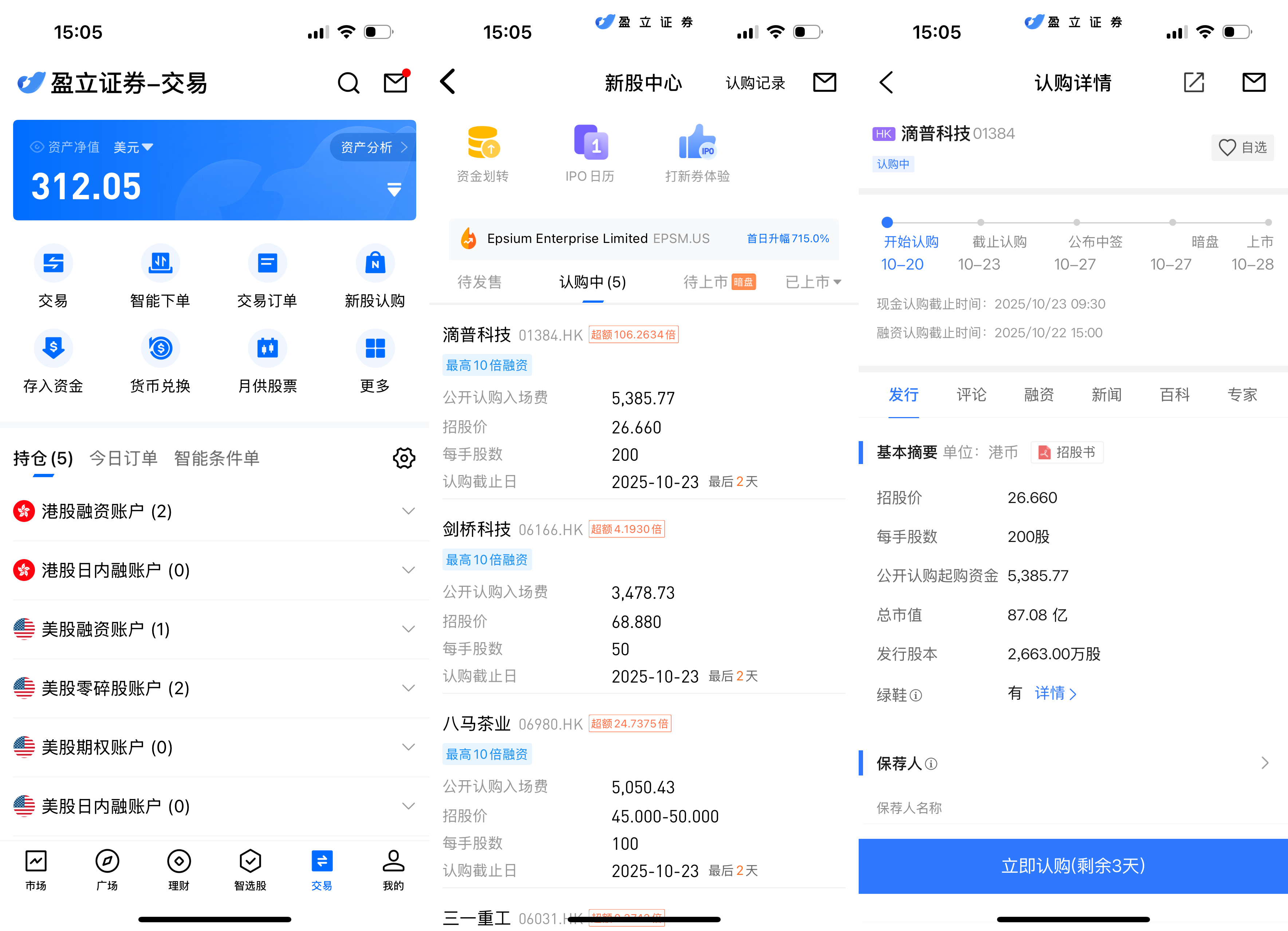
Task: Switch to the 今日订单 tab
Action: (123, 459)
